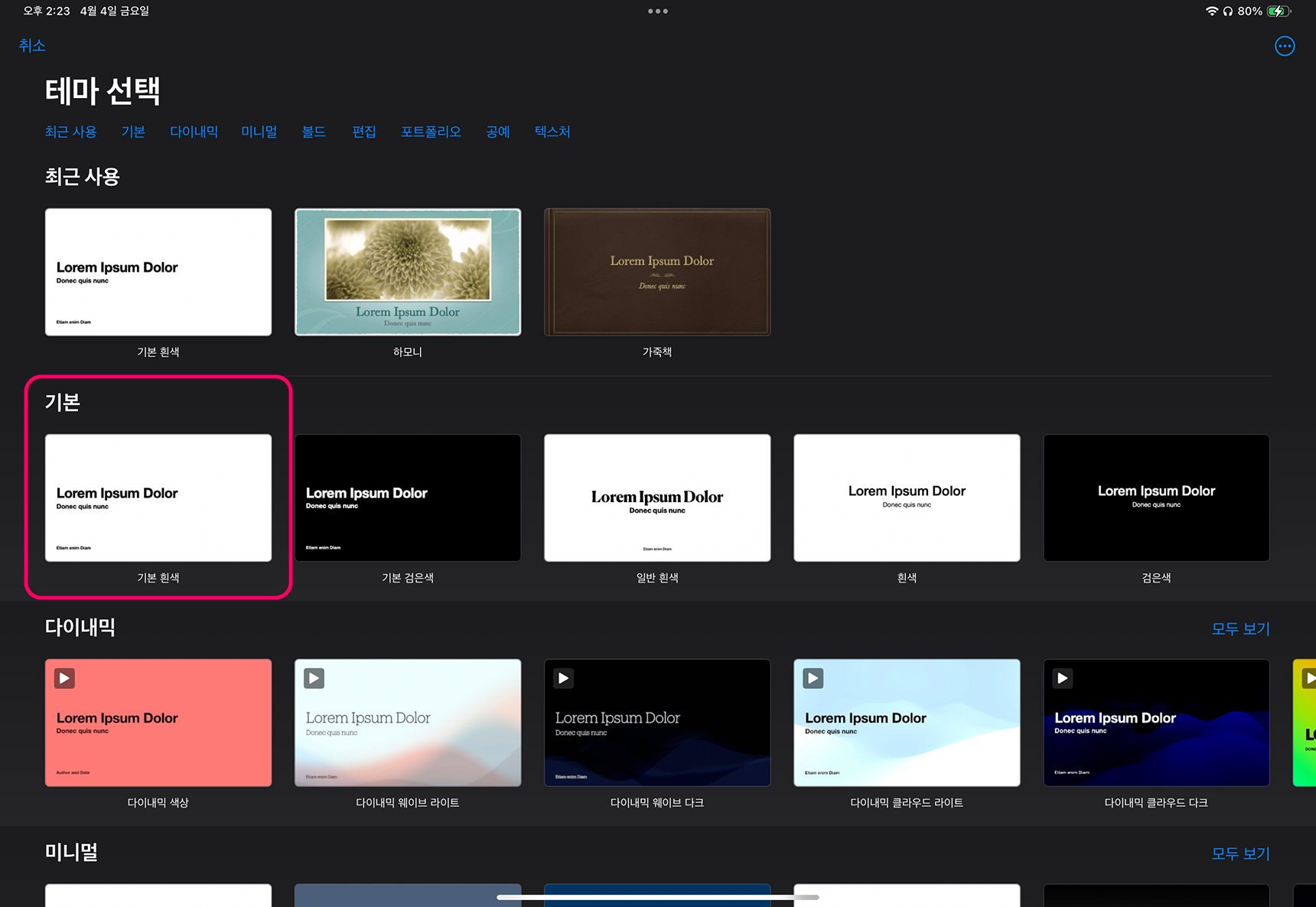
Task: Tap the 기본 검은색 name label
Action: tap(408, 578)
